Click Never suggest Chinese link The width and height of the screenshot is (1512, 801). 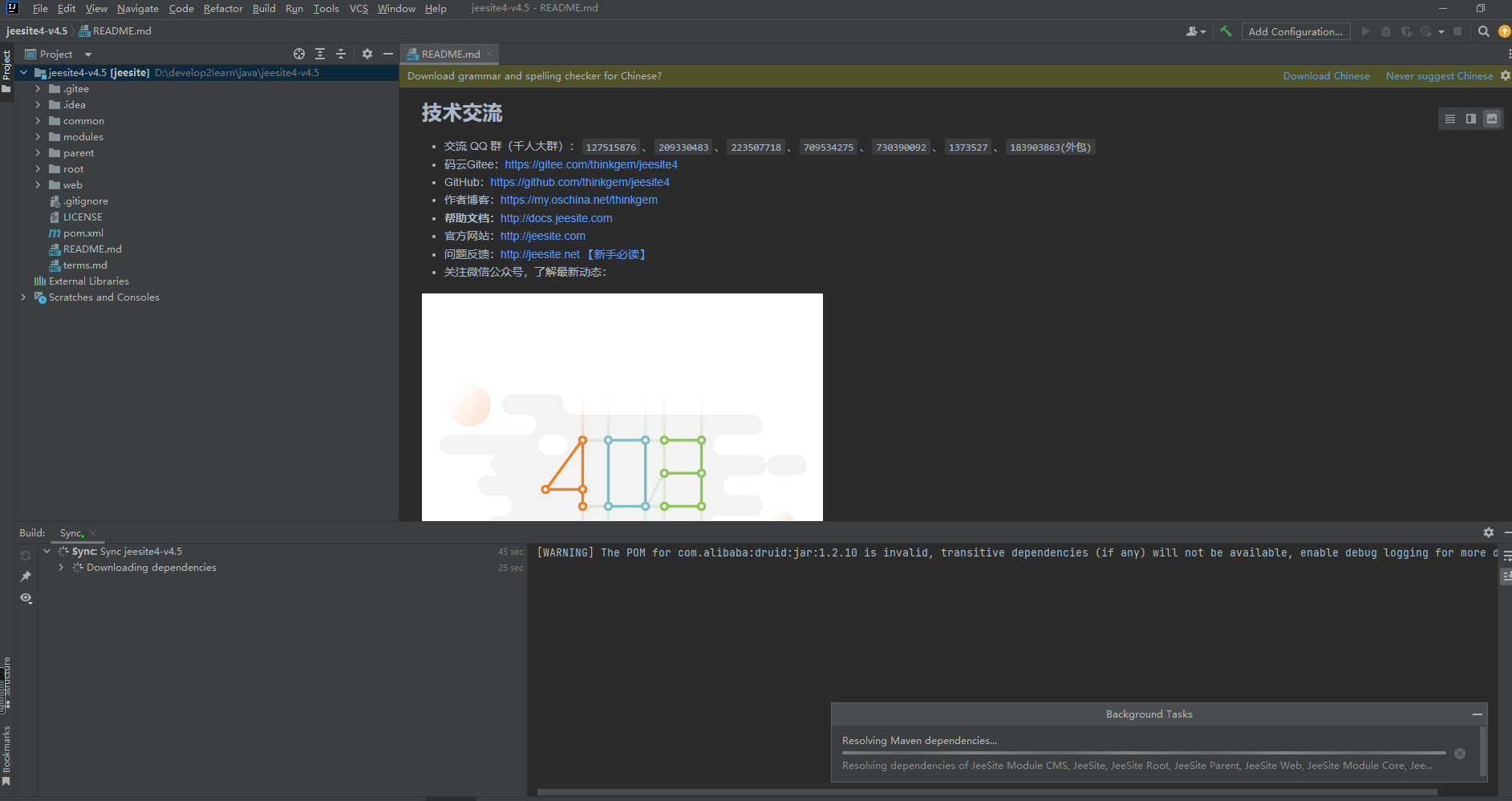[x=1439, y=76]
